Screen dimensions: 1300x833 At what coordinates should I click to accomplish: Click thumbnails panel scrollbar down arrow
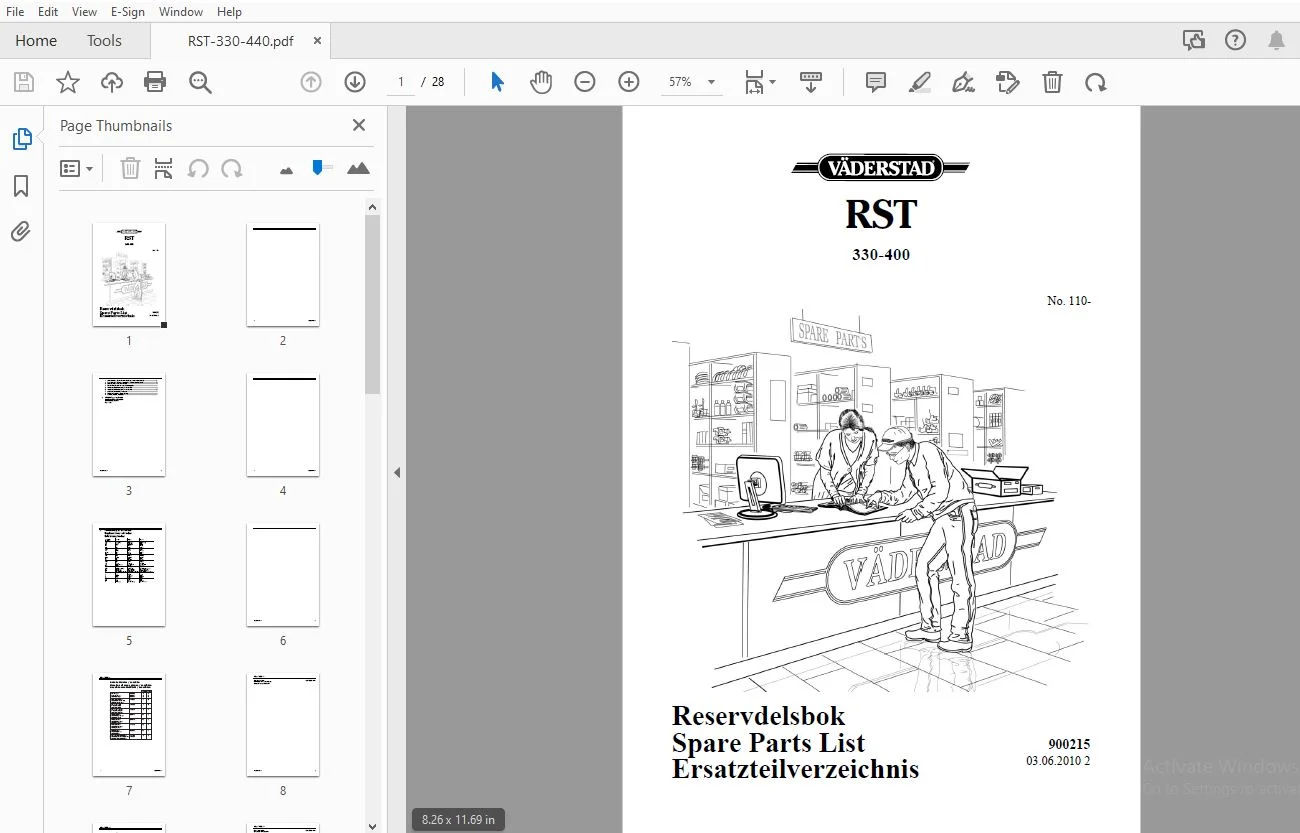click(x=373, y=826)
